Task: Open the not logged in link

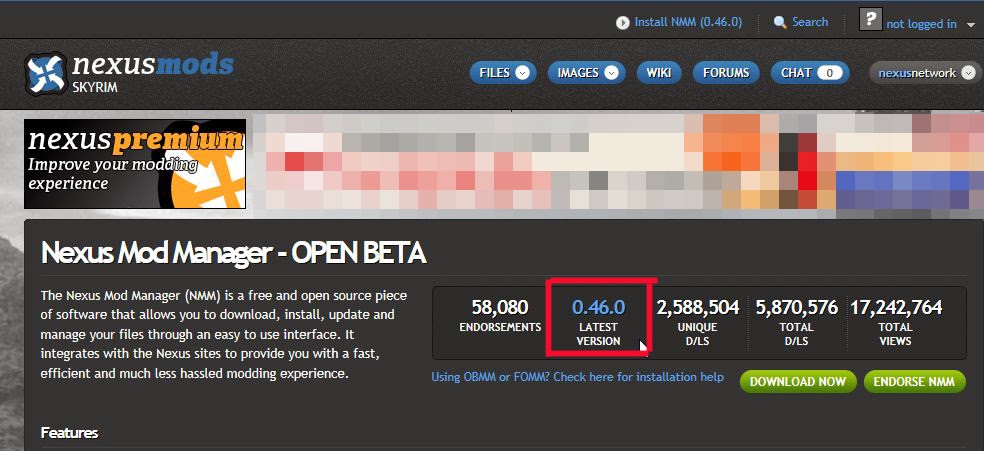Action: coord(921,24)
